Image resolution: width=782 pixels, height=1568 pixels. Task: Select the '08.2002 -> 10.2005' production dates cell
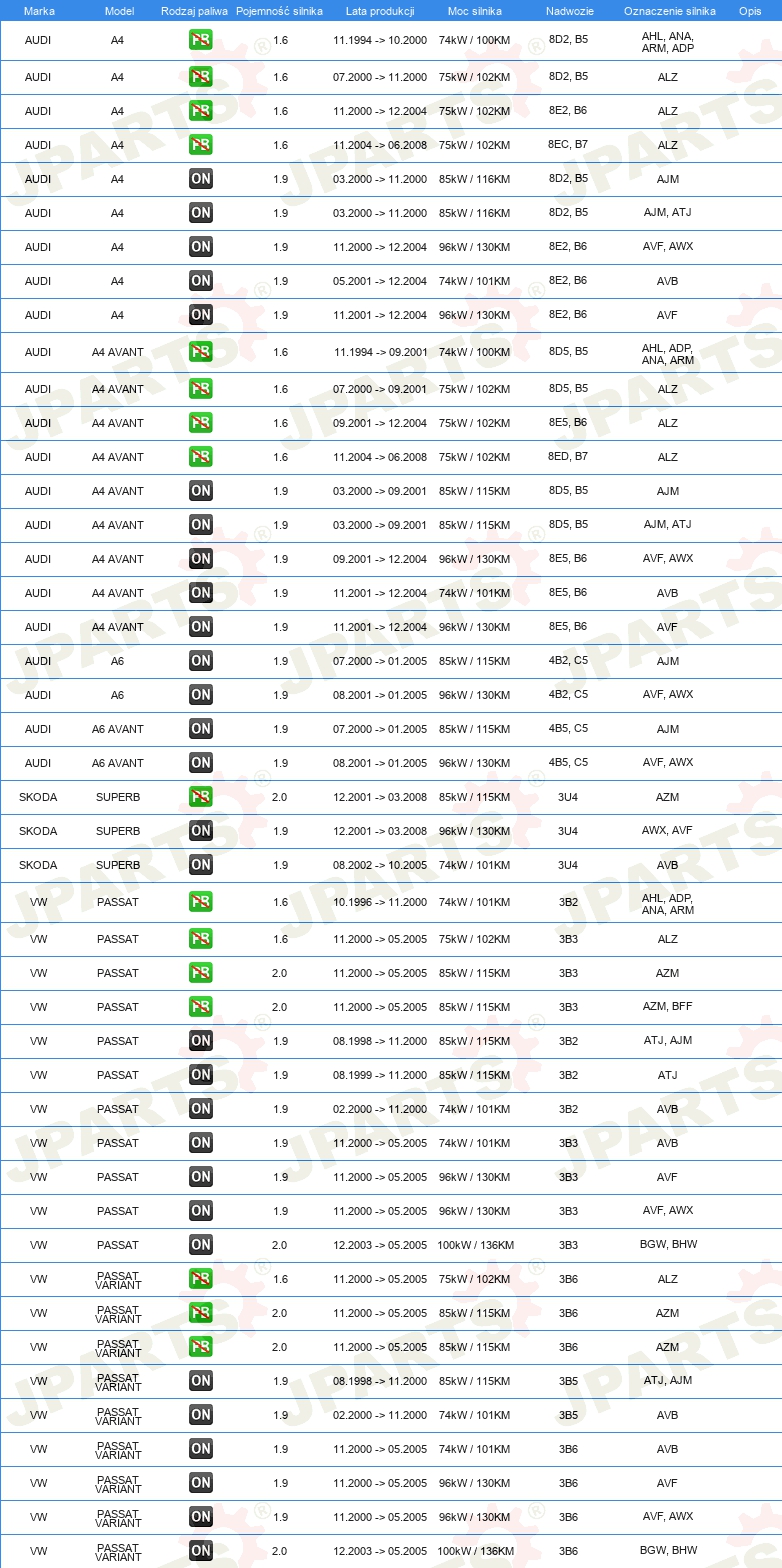(380, 865)
